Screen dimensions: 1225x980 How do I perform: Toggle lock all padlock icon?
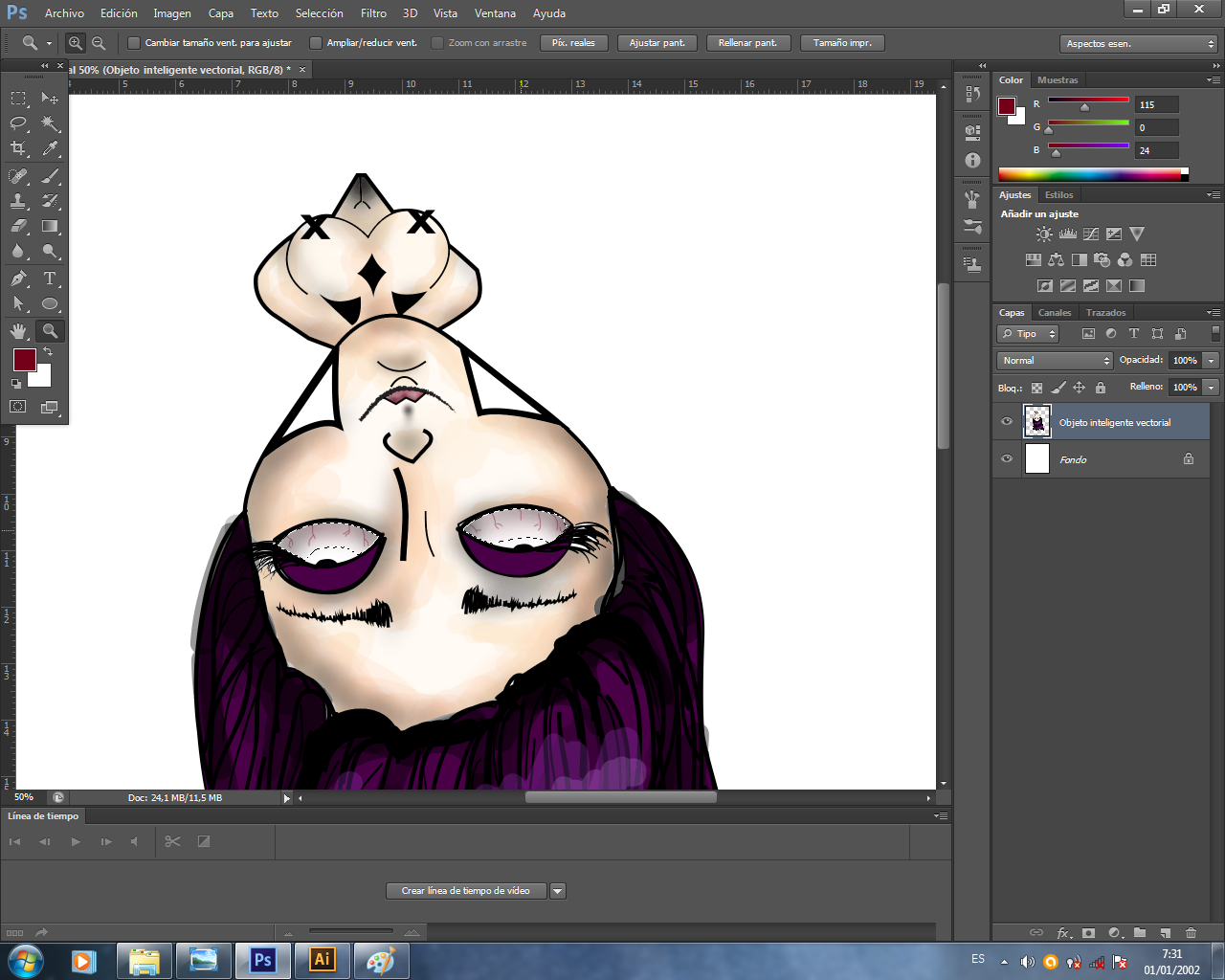1101,388
